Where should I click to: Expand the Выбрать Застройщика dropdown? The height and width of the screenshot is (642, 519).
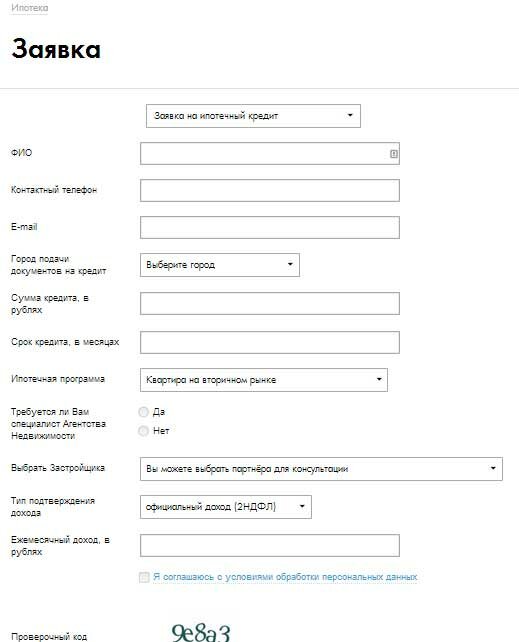321,469
